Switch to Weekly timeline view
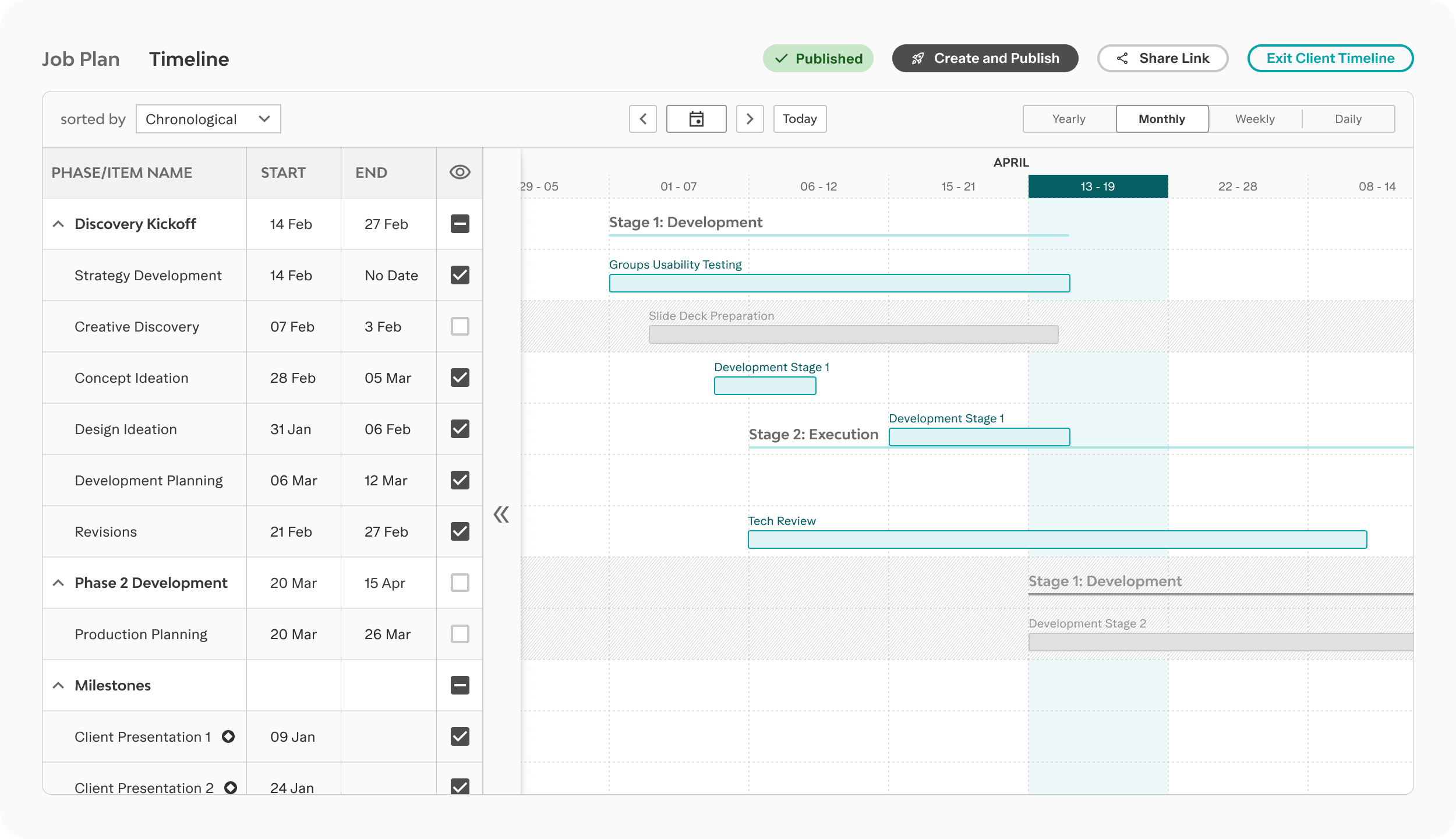 1254,118
